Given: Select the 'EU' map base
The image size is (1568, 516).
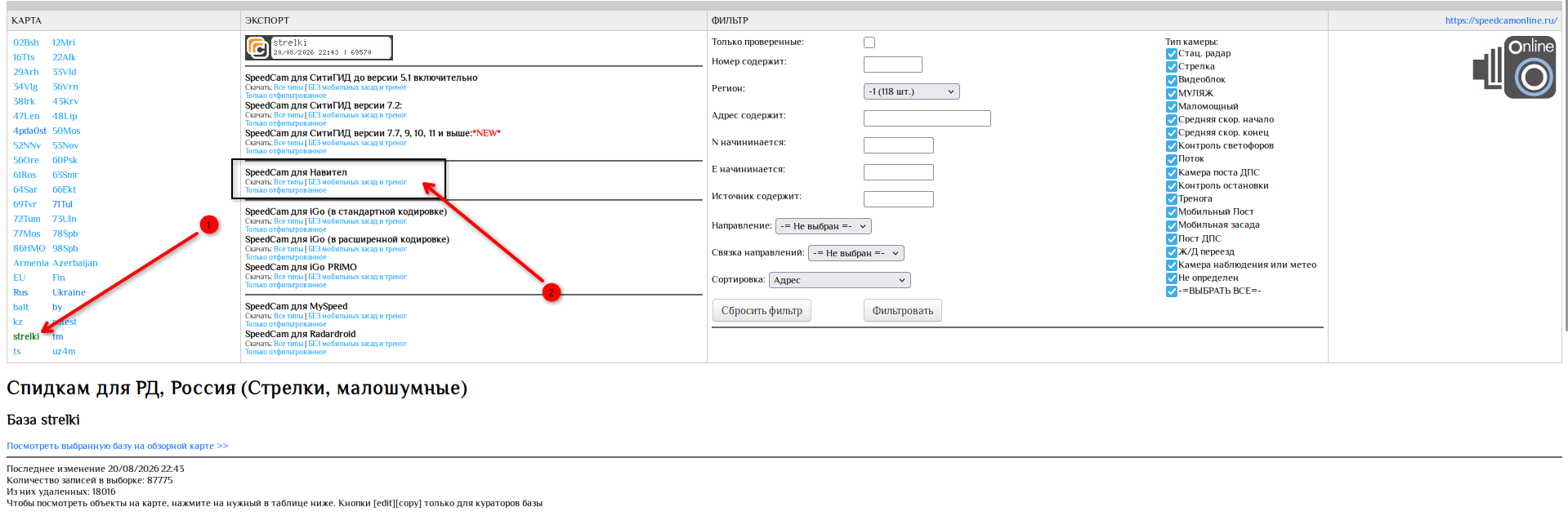Looking at the screenshot, I should (x=20, y=278).
